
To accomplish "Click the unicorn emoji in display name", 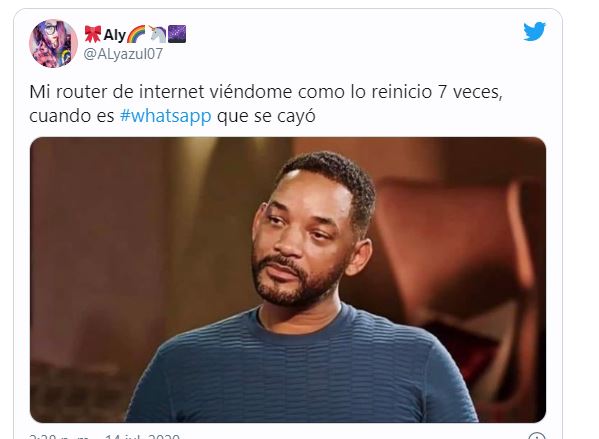I will point(157,34).
